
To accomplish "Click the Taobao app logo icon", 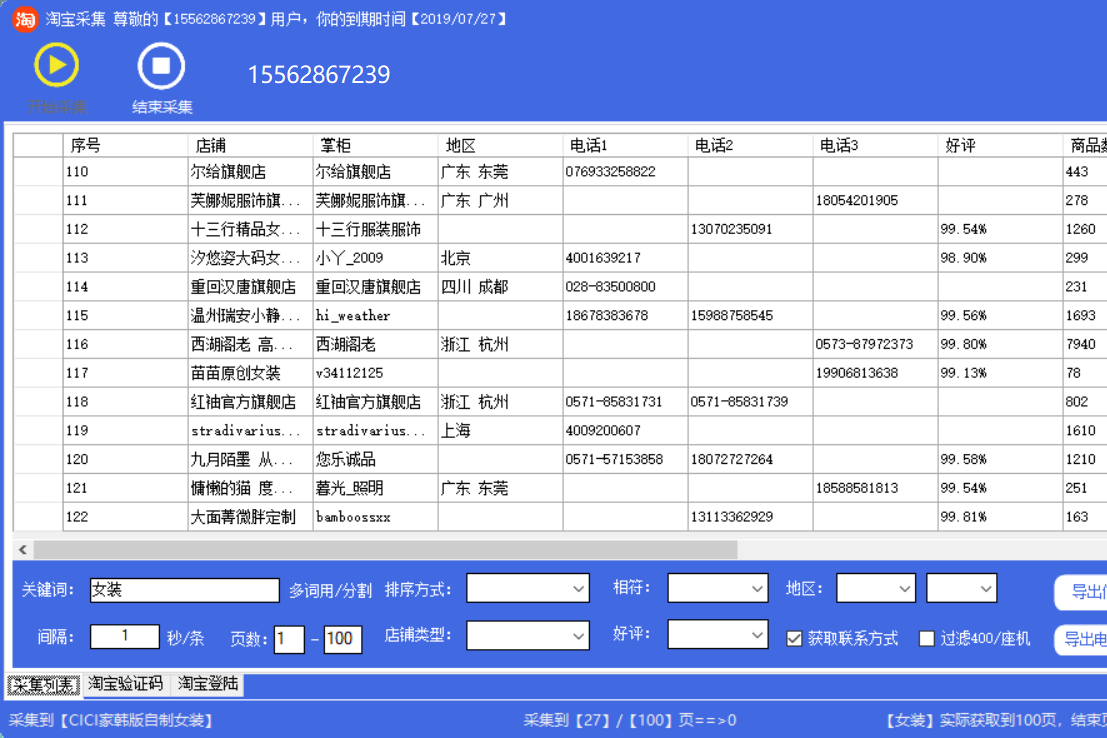I will (x=25, y=18).
